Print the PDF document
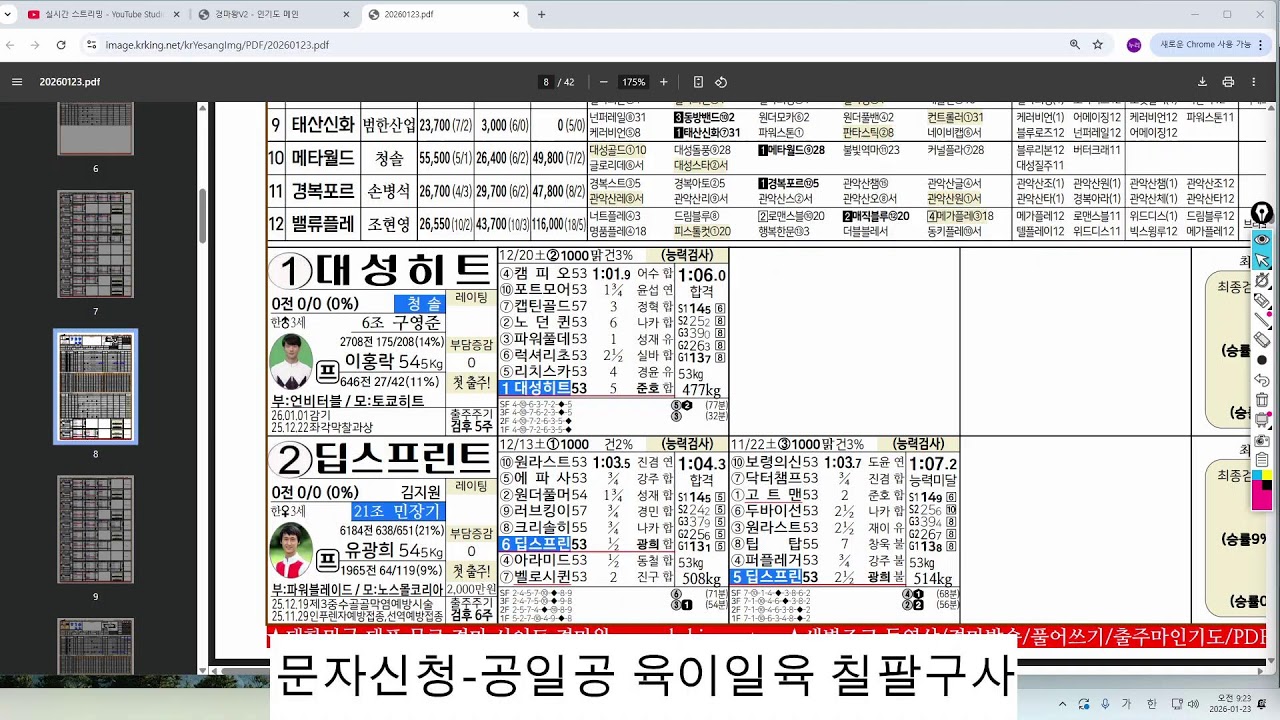The height and width of the screenshot is (720, 1280). pos(1228,82)
